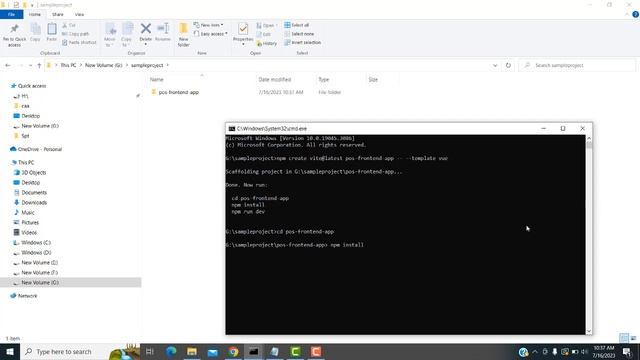The height and width of the screenshot is (360, 640).
Task: Click the Move to ribbon icon
Action: tap(110, 34)
